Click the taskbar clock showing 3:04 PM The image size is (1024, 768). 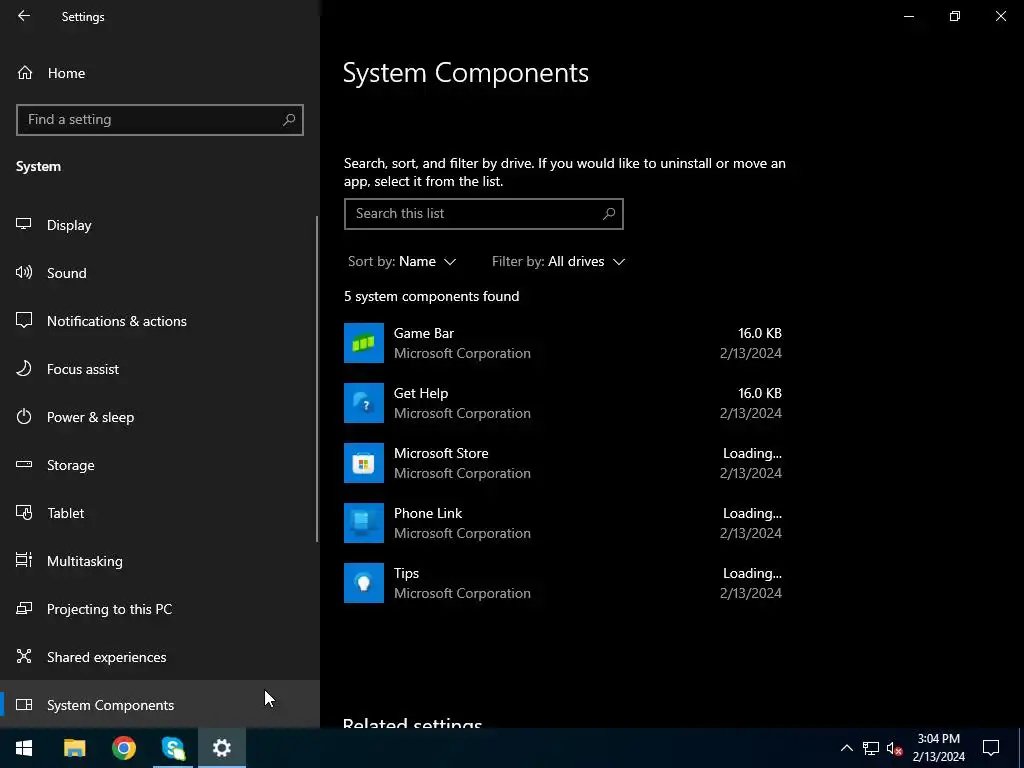point(938,748)
